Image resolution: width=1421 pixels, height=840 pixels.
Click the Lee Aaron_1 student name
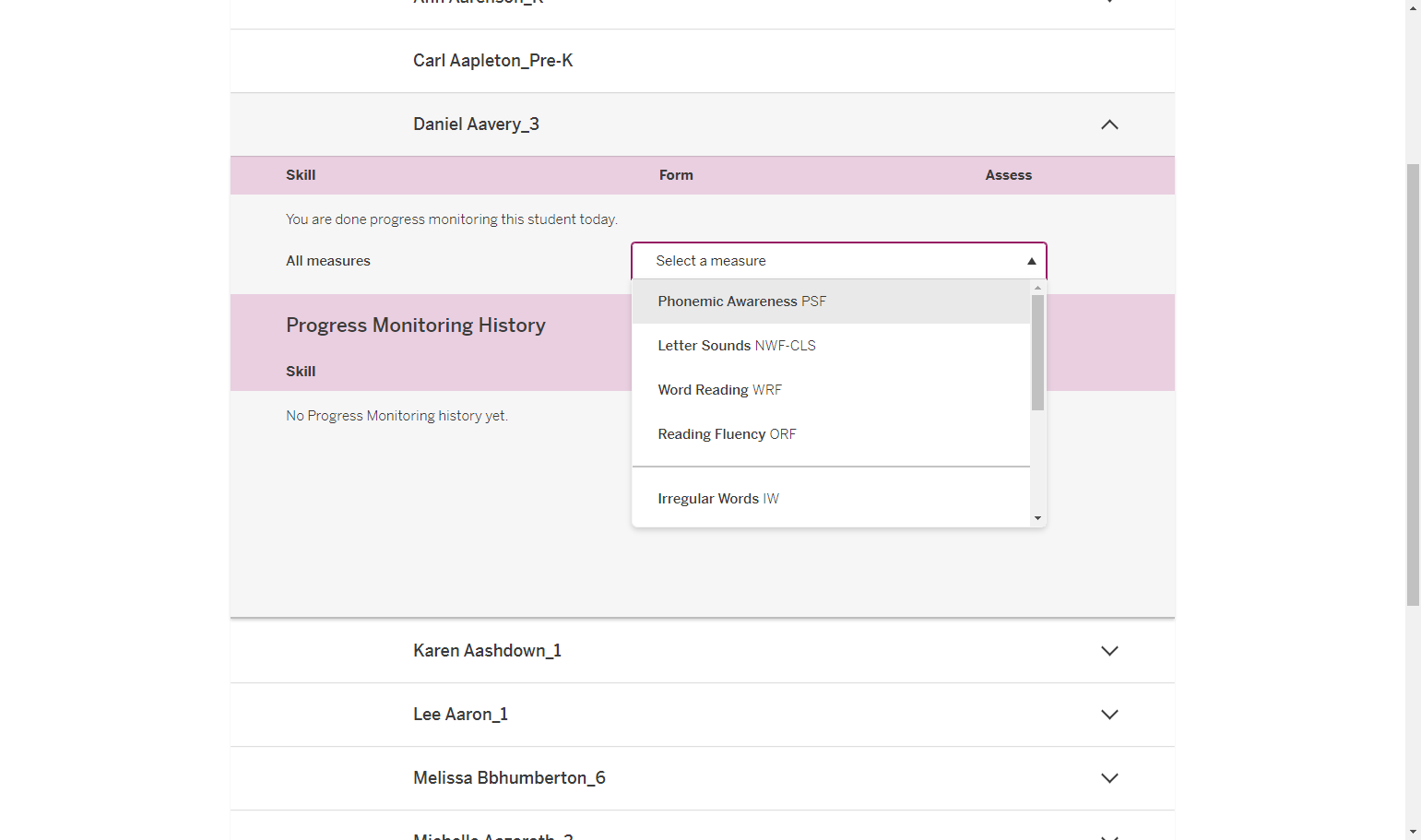tap(460, 715)
